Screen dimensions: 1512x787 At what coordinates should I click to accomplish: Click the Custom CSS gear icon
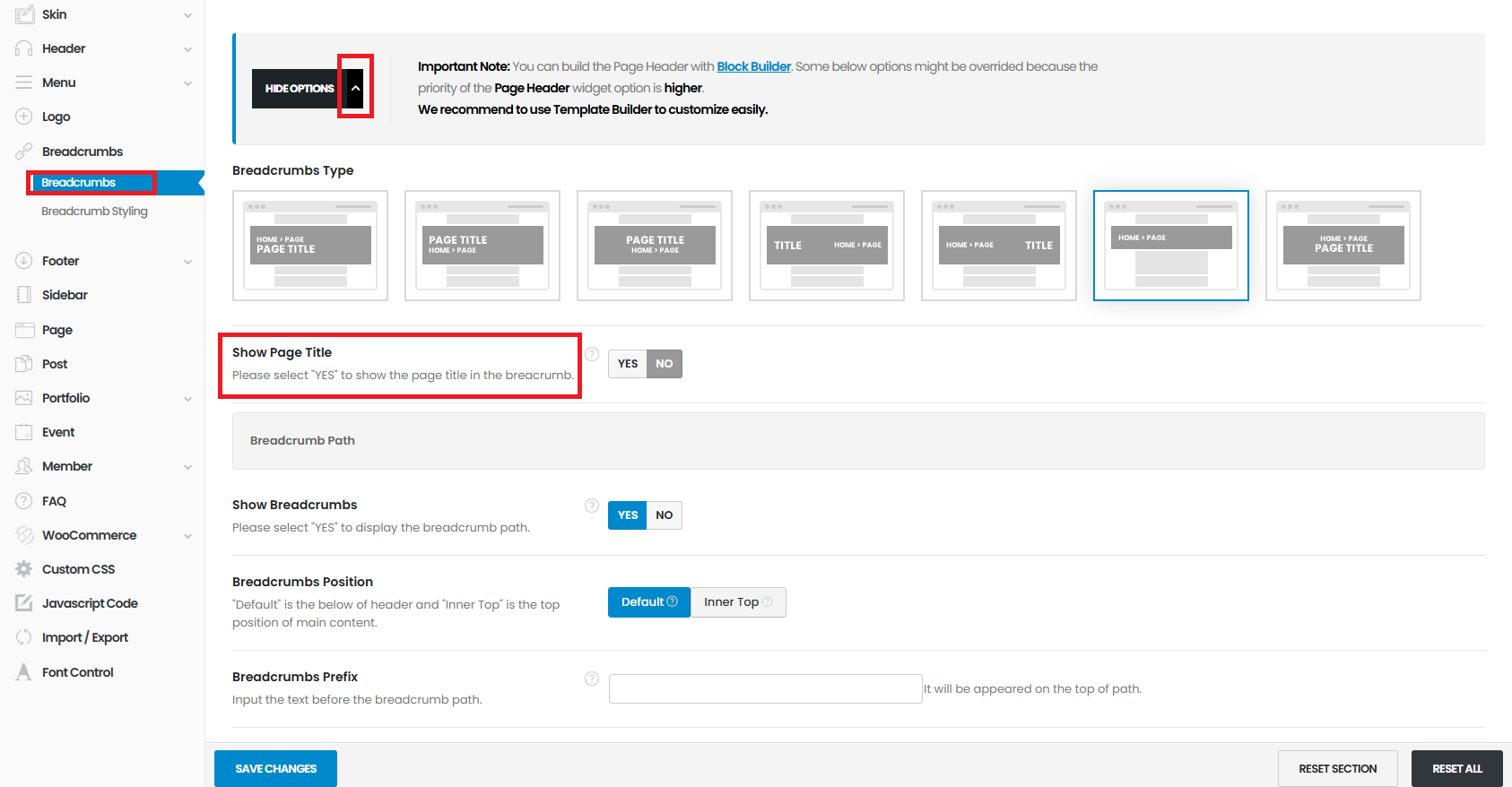(24, 569)
